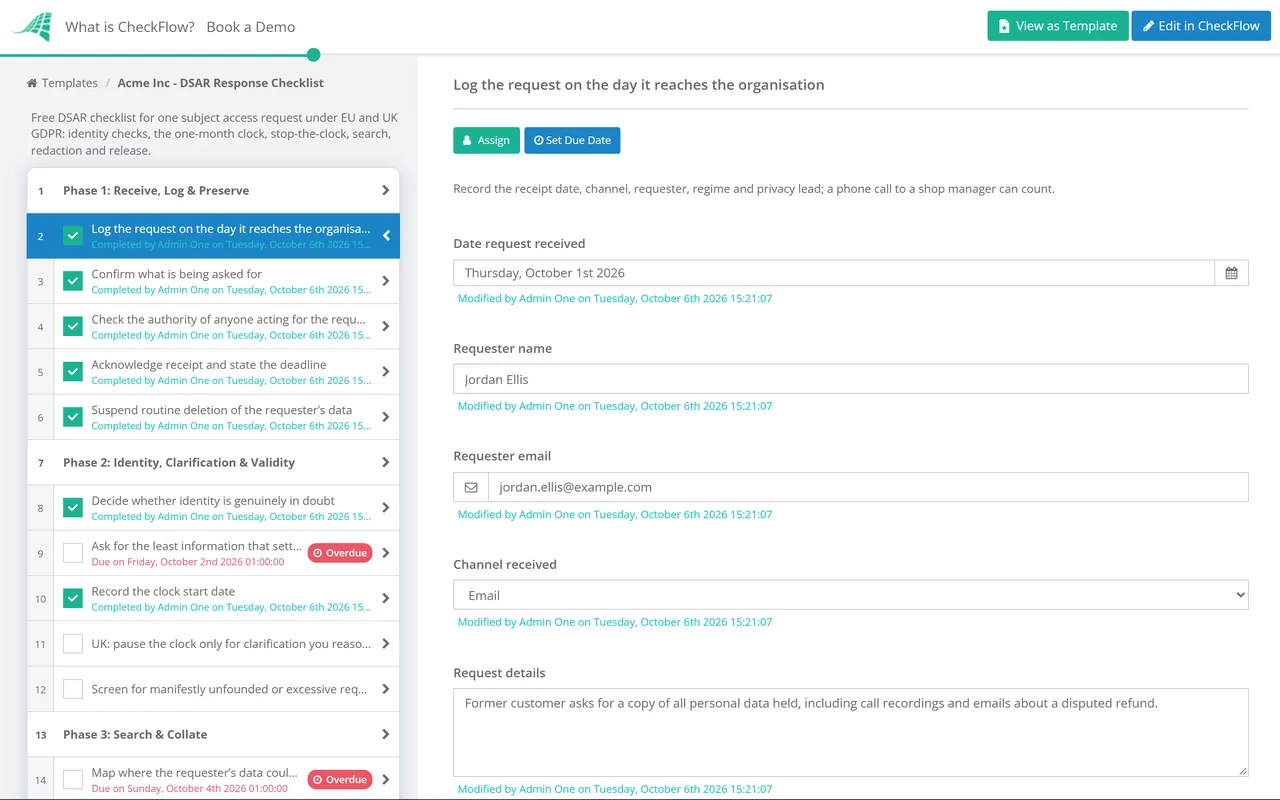
Task: Click the envelope icon beside requester email
Action: click(x=471, y=487)
